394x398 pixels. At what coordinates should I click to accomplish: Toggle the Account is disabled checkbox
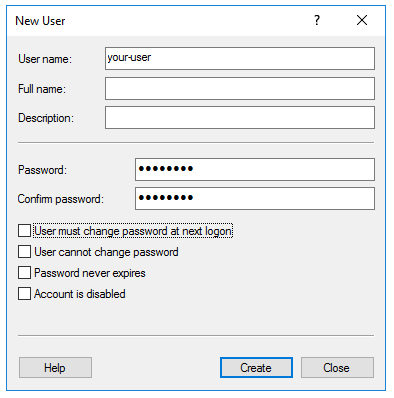pyautogui.click(x=24, y=294)
